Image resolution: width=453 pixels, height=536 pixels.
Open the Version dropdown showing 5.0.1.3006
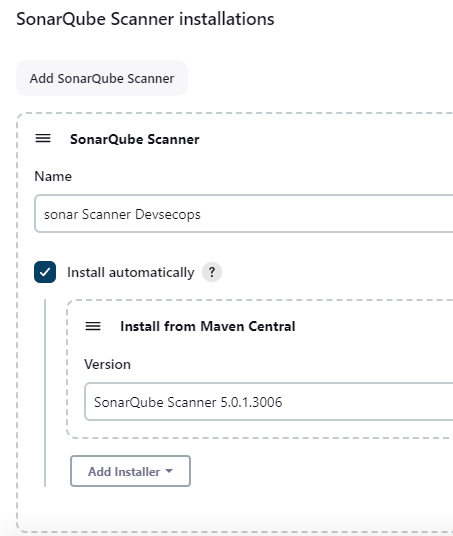pos(269,402)
